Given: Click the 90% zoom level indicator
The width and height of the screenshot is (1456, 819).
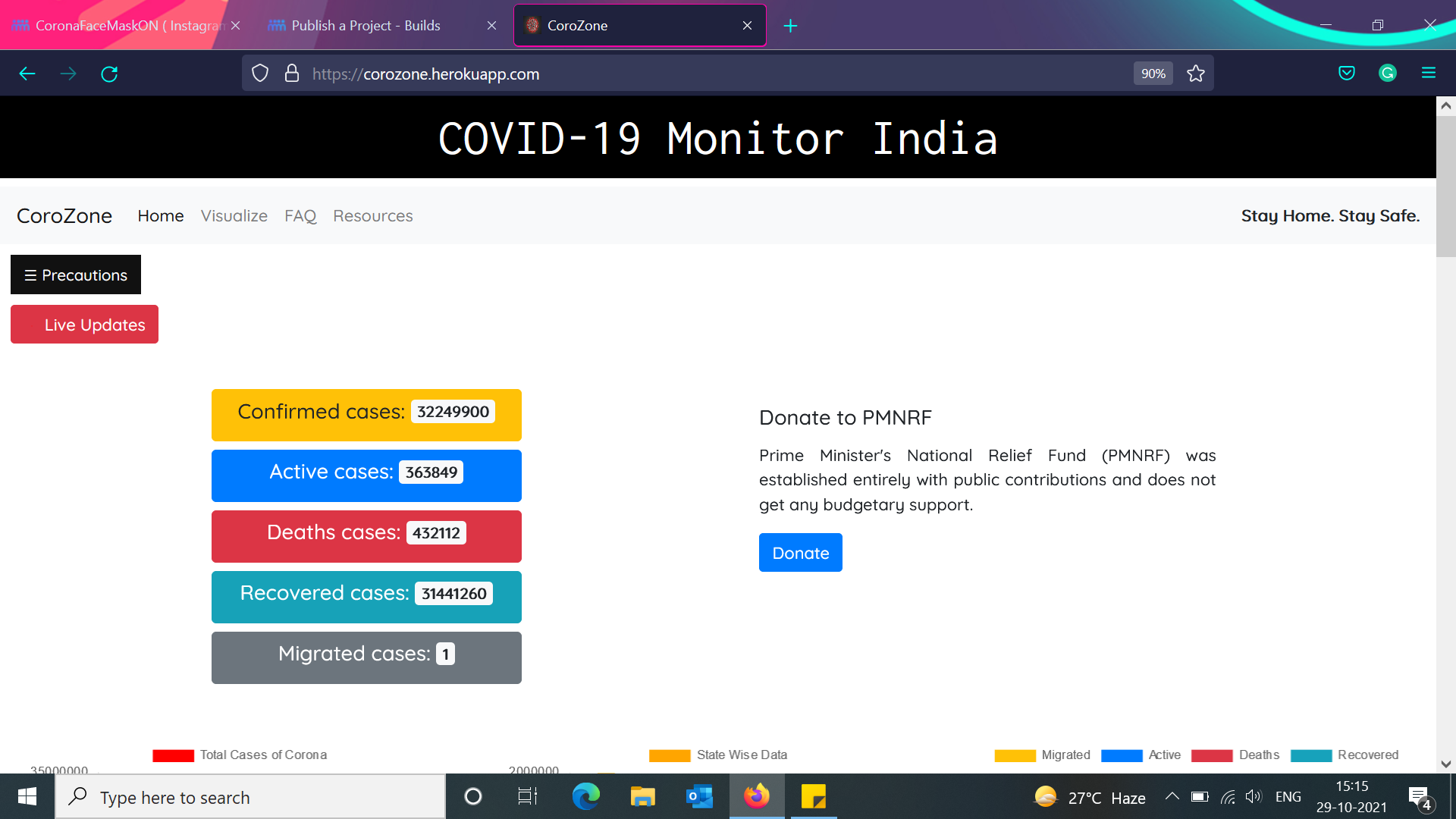Looking at the screenshot, I should [x=1153, y=74].
